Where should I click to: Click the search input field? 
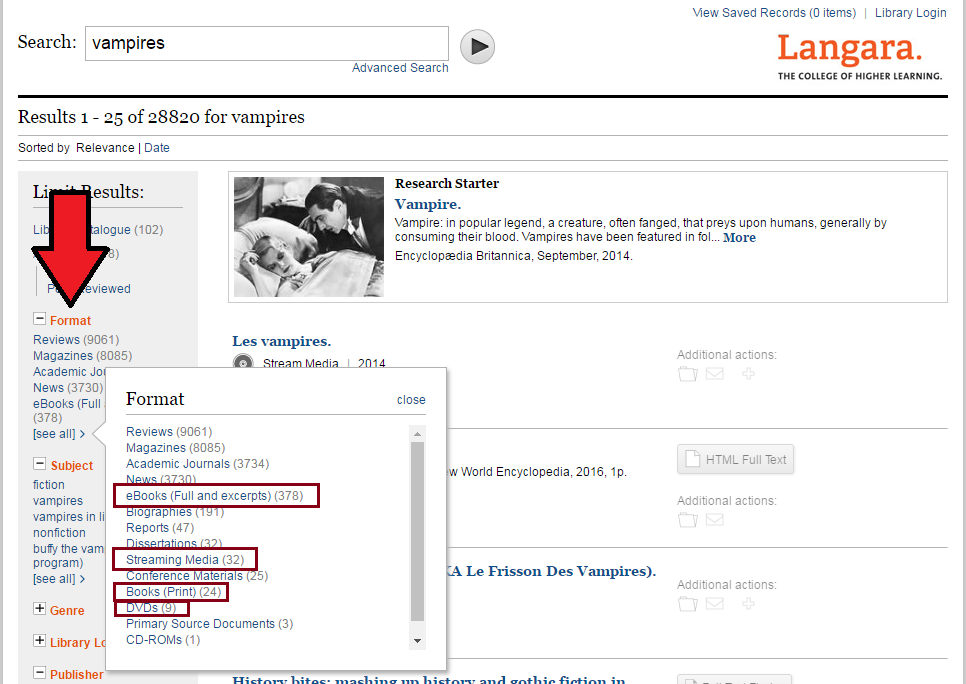(x=267, y=43)
